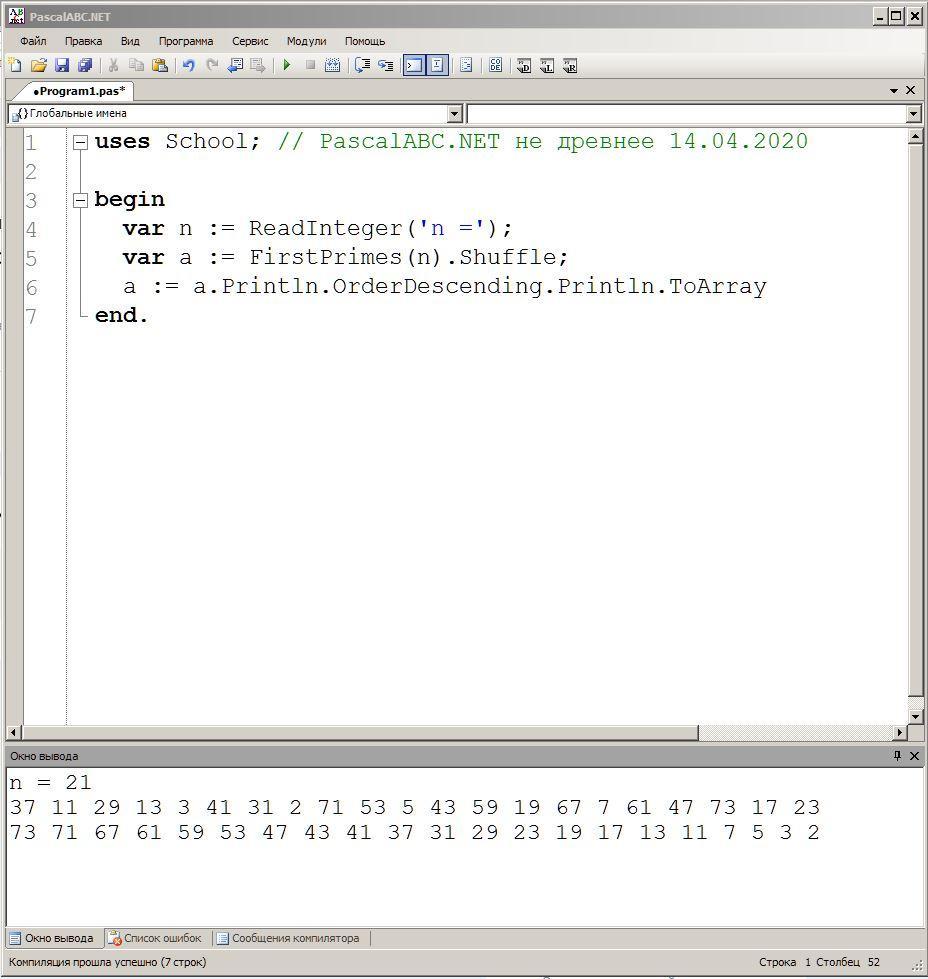The width and height of the screenshot is (928, 979).
Task: Click the toolbar icon labeled D
Action: coord(524,66)
